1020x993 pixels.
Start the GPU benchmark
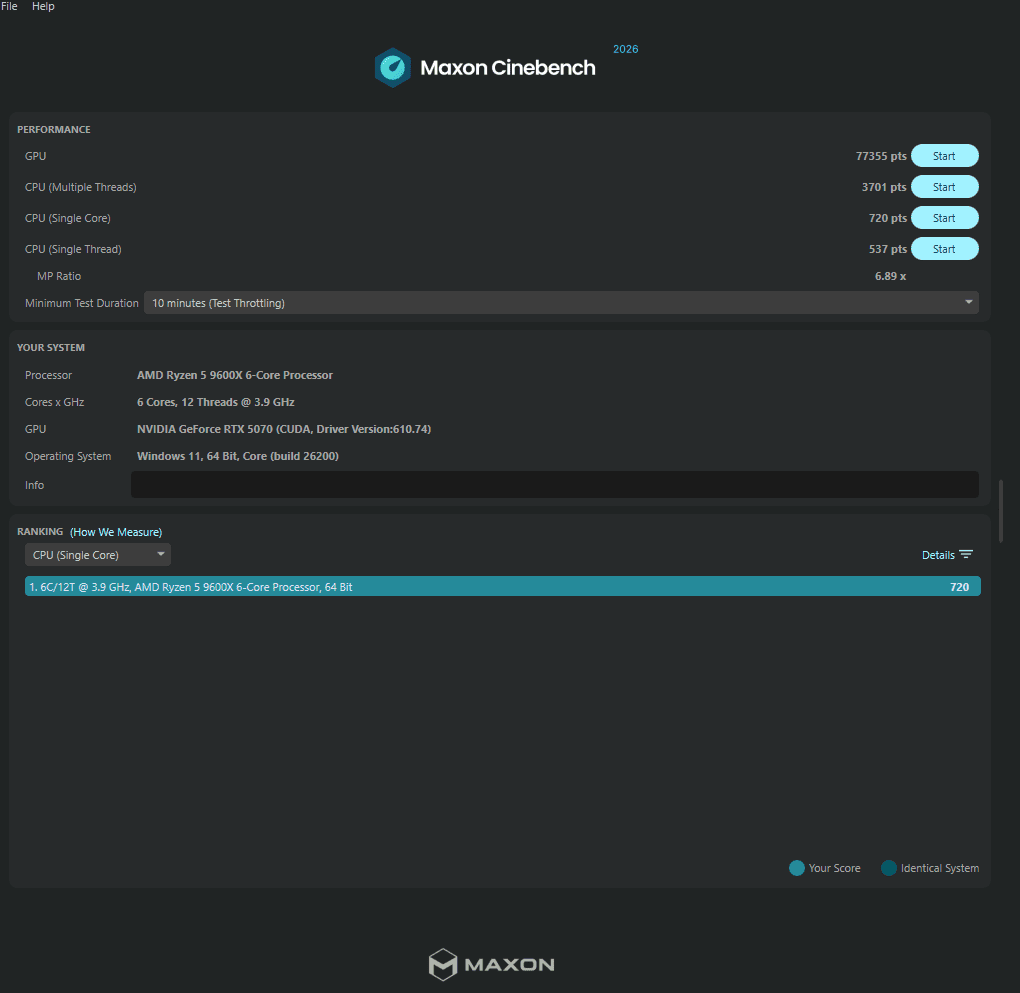[944, 156]
